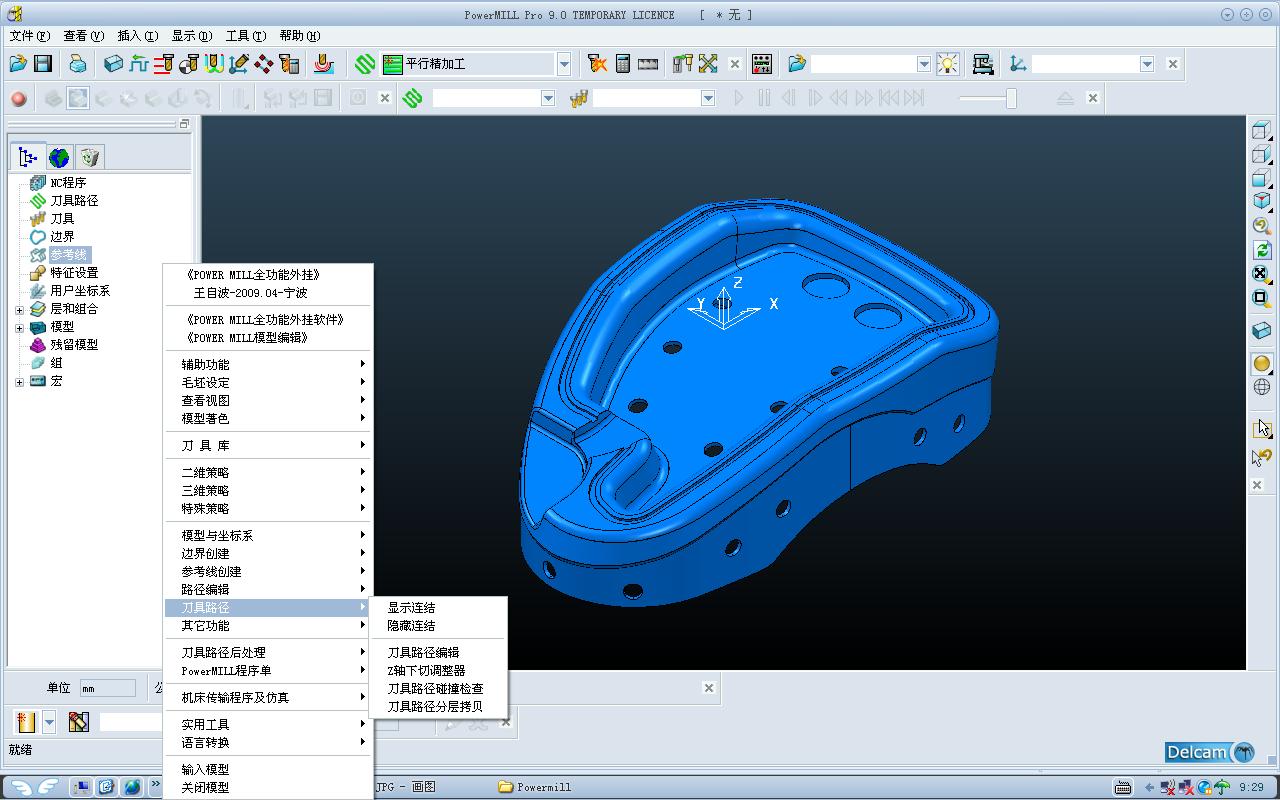Click the refresh view icon on right toolbar
The height and width of the screenshot is (800, 1280).
[x=1262, y=250]
